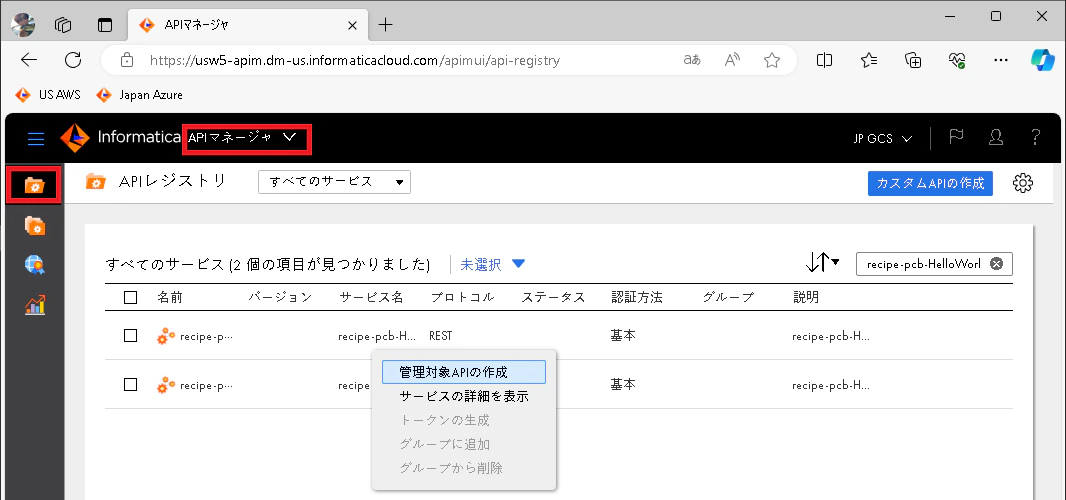Click the Informatica logo

click(x=120, y=137)
